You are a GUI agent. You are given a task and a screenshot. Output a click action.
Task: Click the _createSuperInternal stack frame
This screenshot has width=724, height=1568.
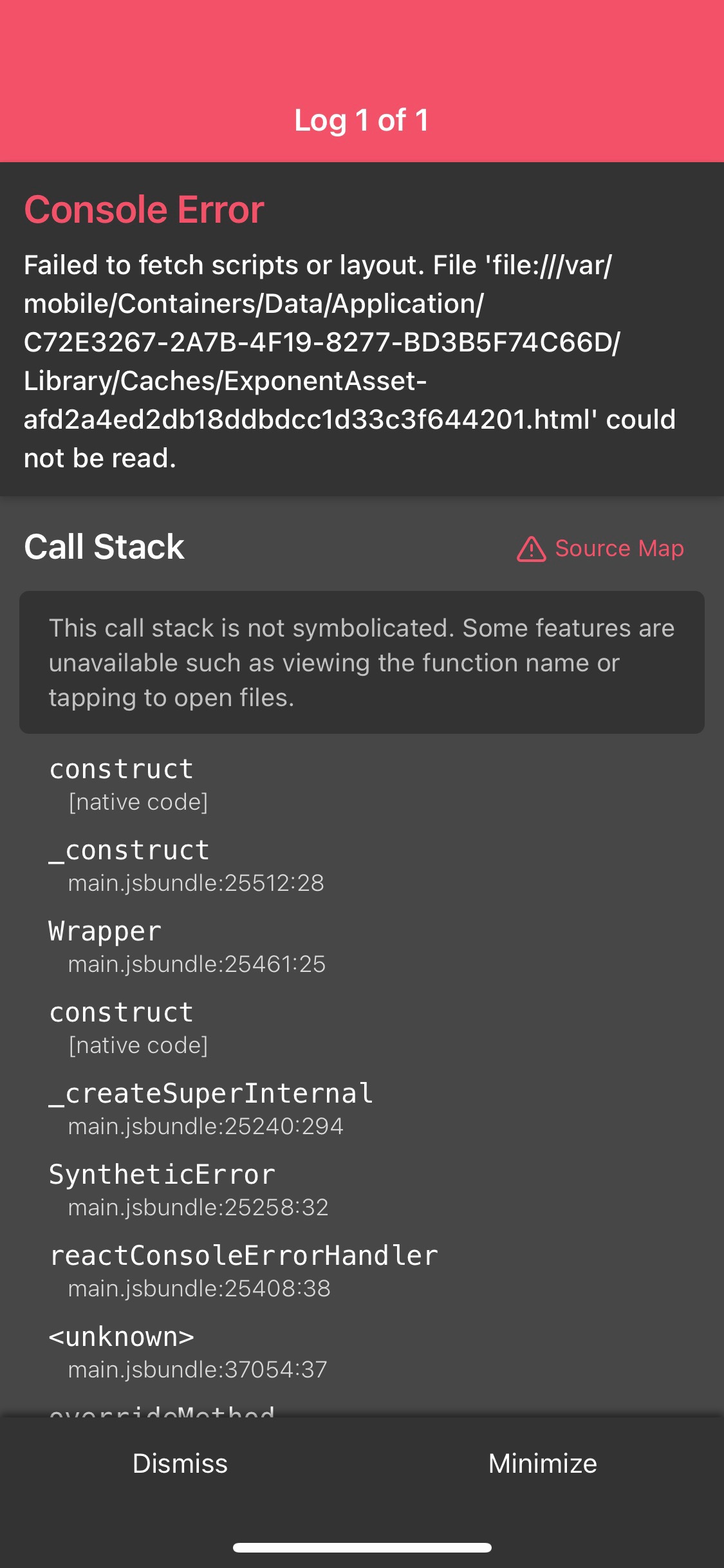coord(211,1093)
